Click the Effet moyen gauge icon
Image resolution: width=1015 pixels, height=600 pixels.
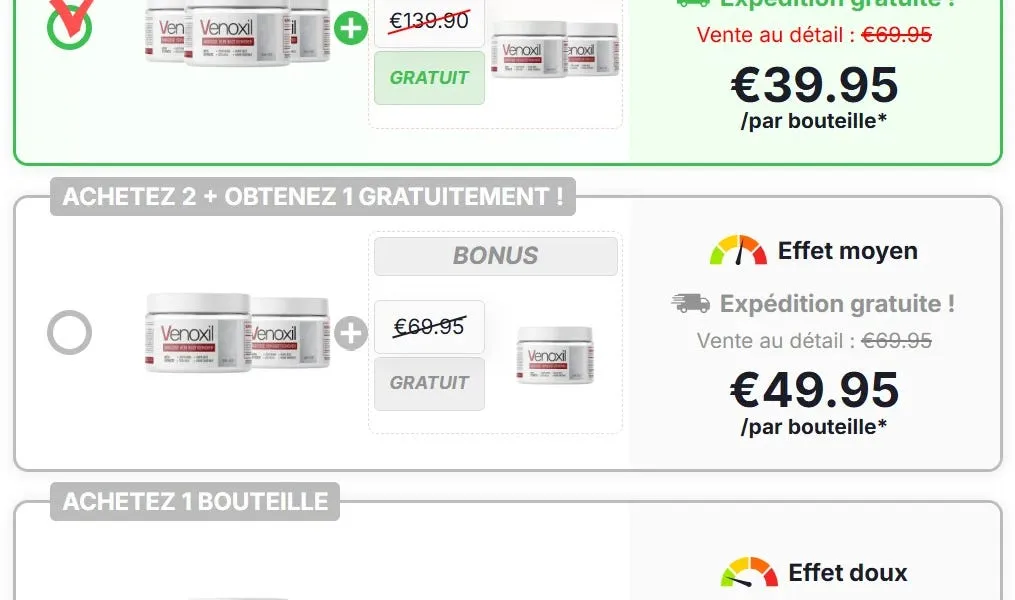tap(738, 250)
